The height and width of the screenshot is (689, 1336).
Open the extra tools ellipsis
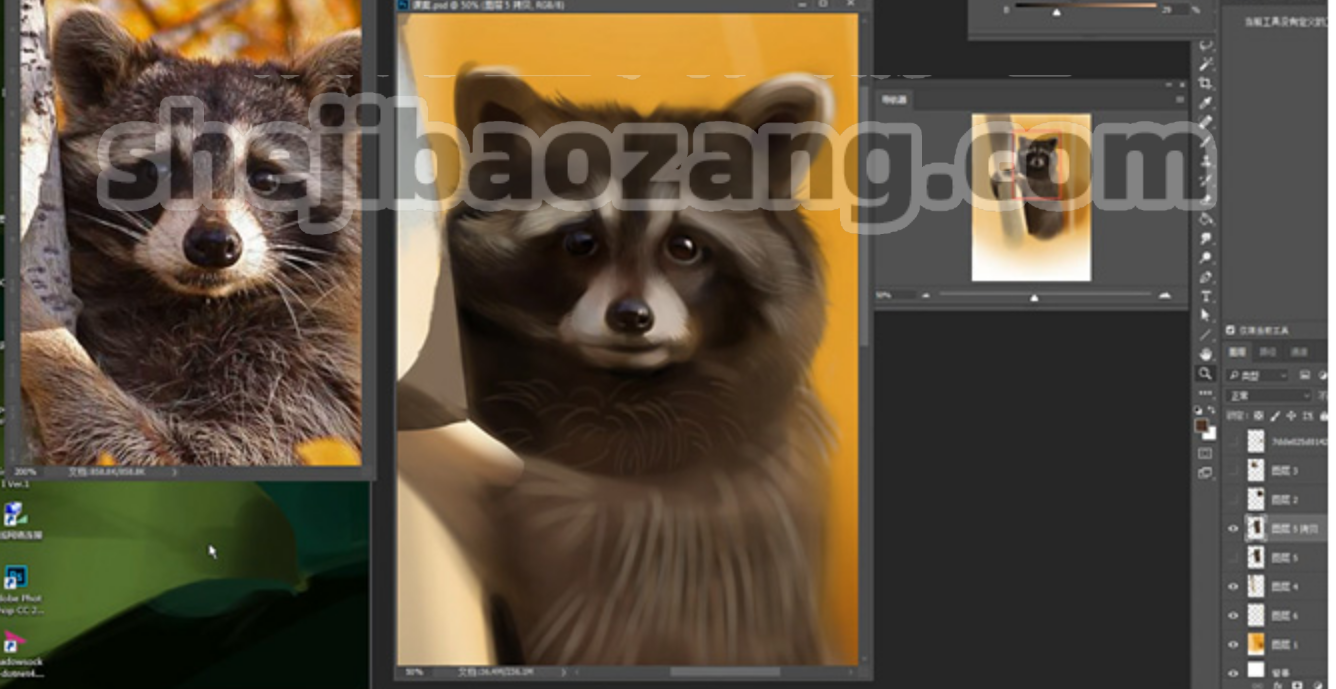[1206, 392]
